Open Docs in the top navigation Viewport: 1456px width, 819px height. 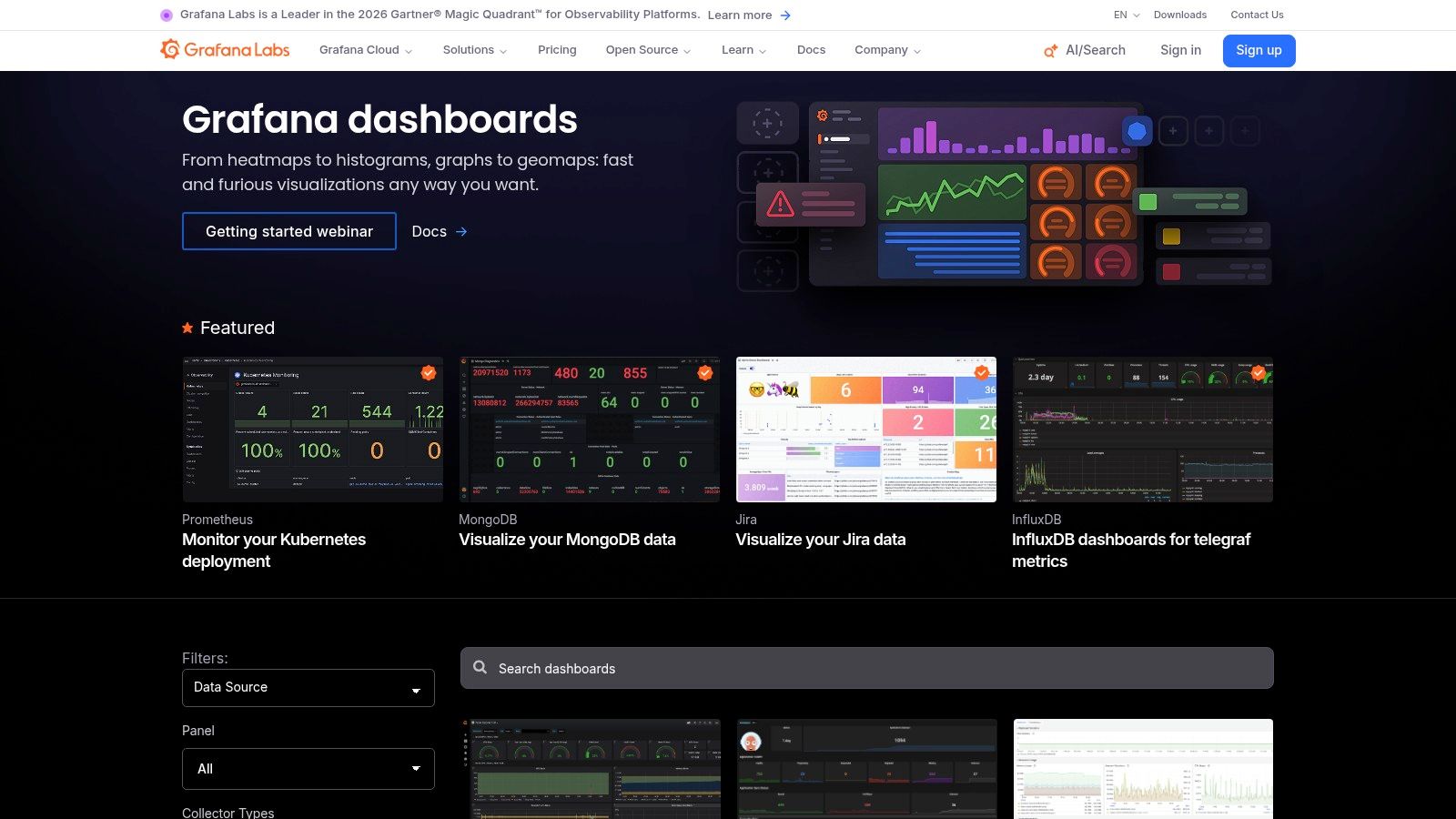click(x=811, y=50)
